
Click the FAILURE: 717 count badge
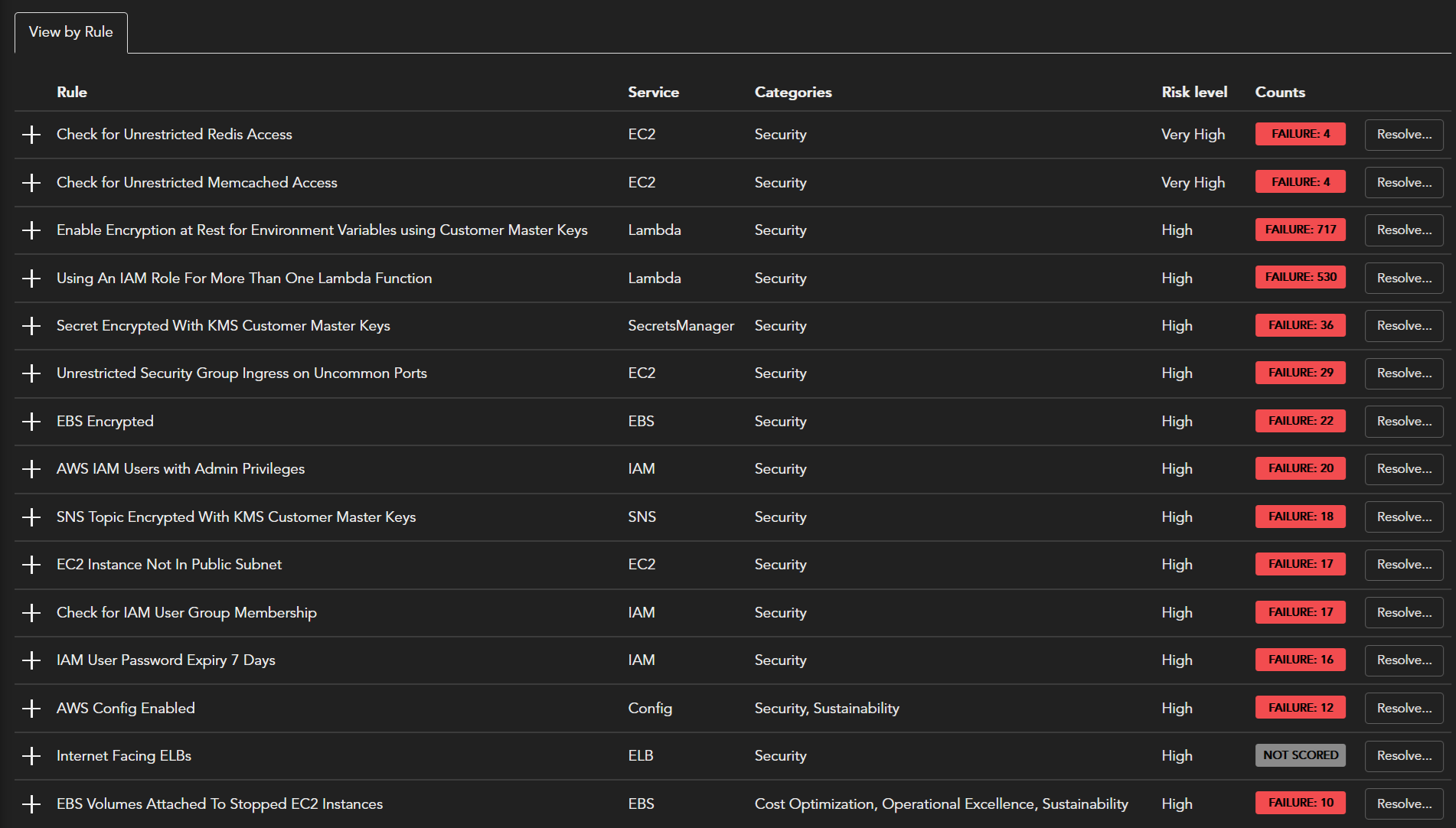1300,230
